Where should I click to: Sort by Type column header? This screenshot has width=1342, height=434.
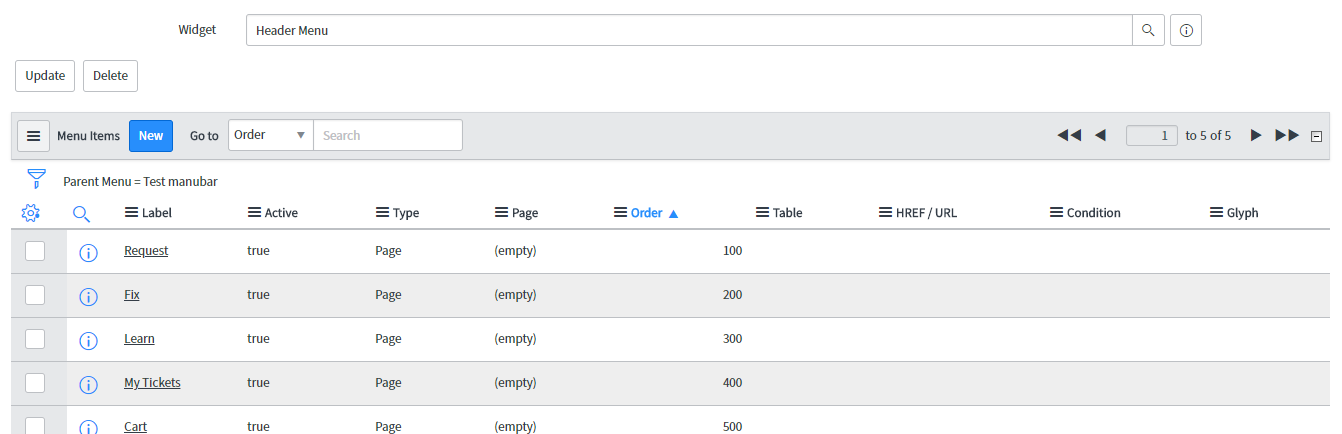[406, 212]
